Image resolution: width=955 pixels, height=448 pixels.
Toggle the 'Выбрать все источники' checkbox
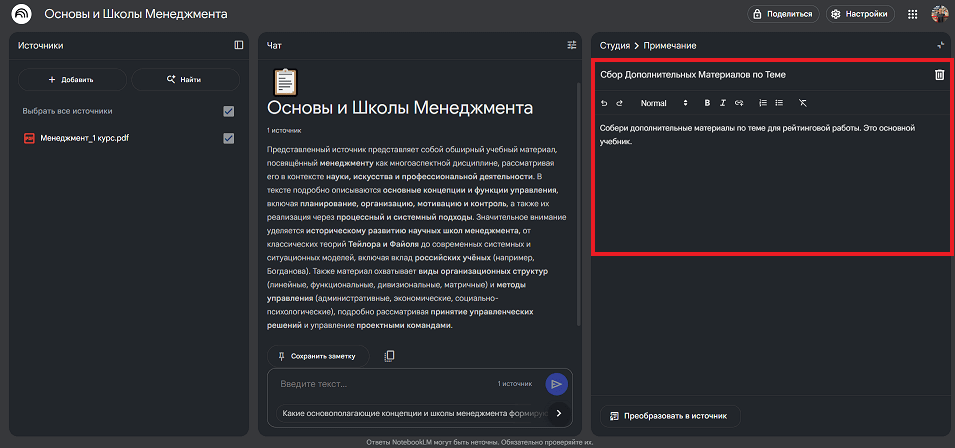point(229,111)
